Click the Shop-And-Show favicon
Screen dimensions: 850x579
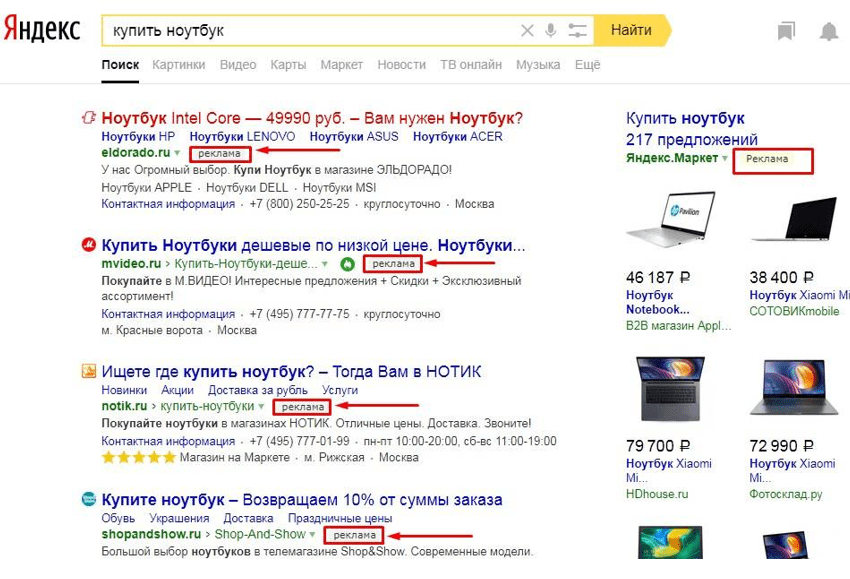pyautogui.click(x=88, y=499)
